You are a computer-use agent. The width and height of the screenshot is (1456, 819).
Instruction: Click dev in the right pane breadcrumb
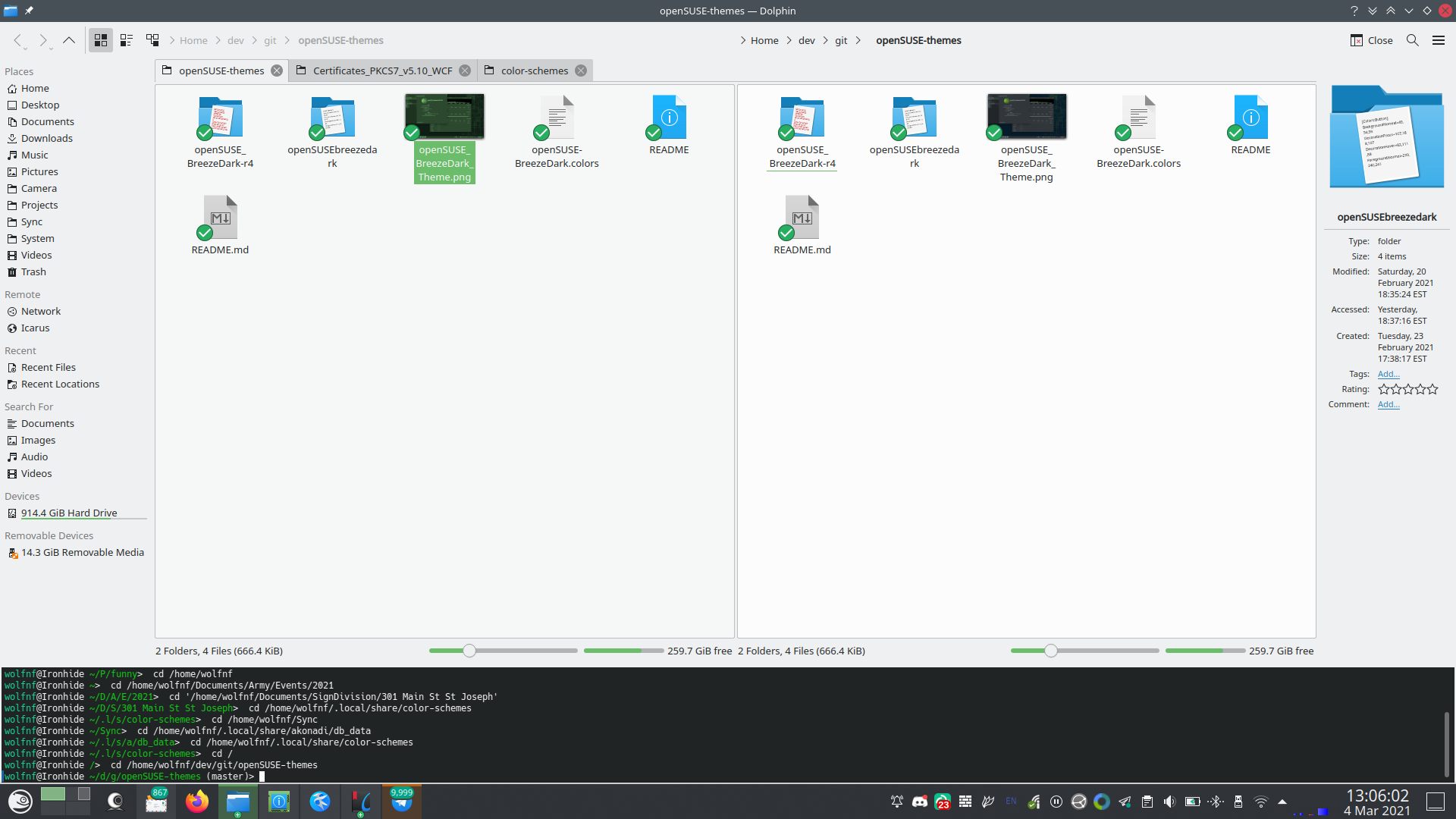point(806,40)
